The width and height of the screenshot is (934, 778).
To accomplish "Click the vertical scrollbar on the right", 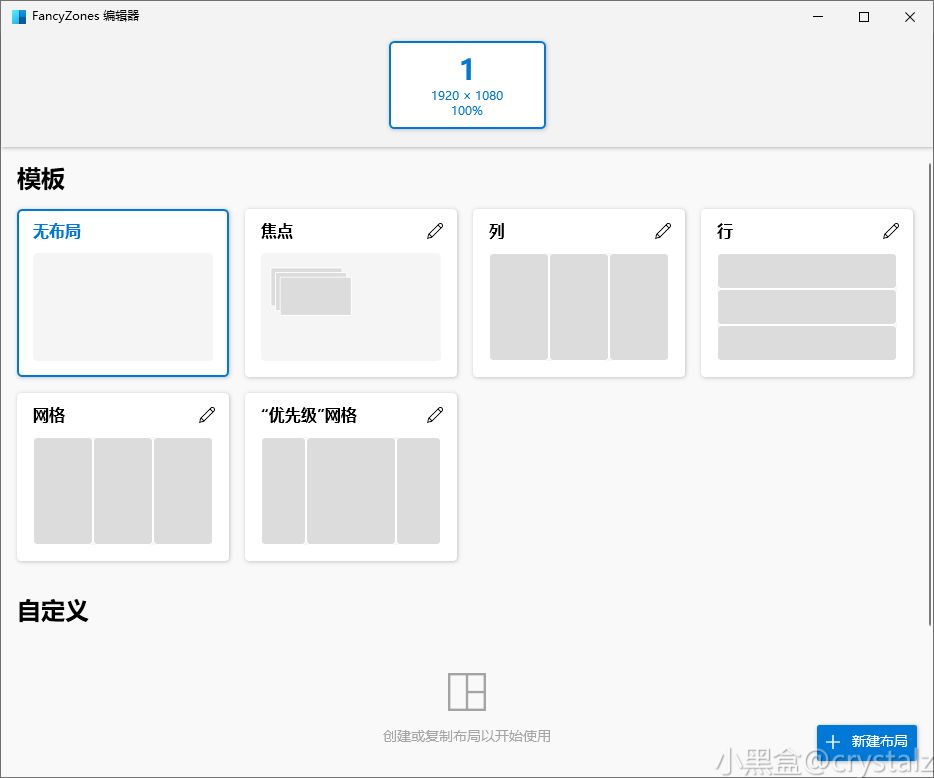I will coord(930,394).
